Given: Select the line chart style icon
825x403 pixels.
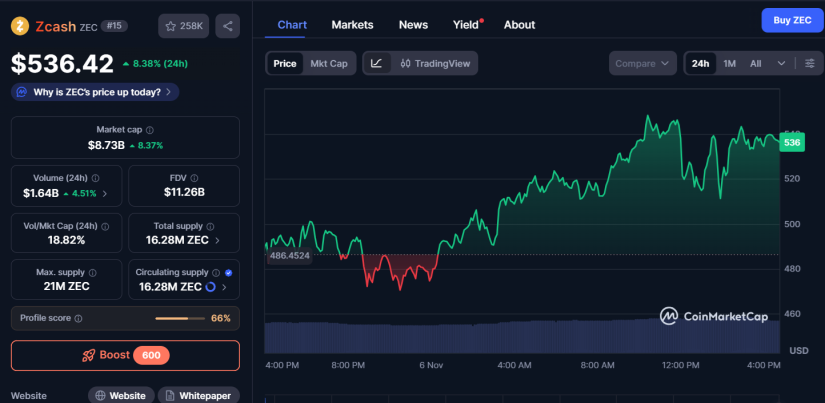Looking at the screenshot, I should pos(376,63).
